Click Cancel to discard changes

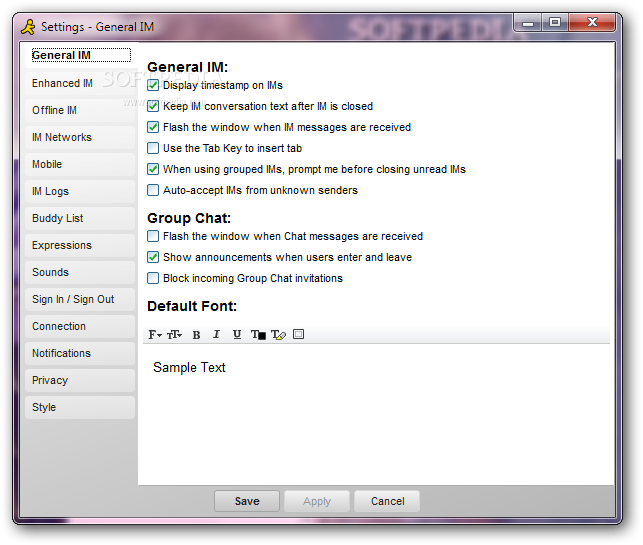[388, 501]
